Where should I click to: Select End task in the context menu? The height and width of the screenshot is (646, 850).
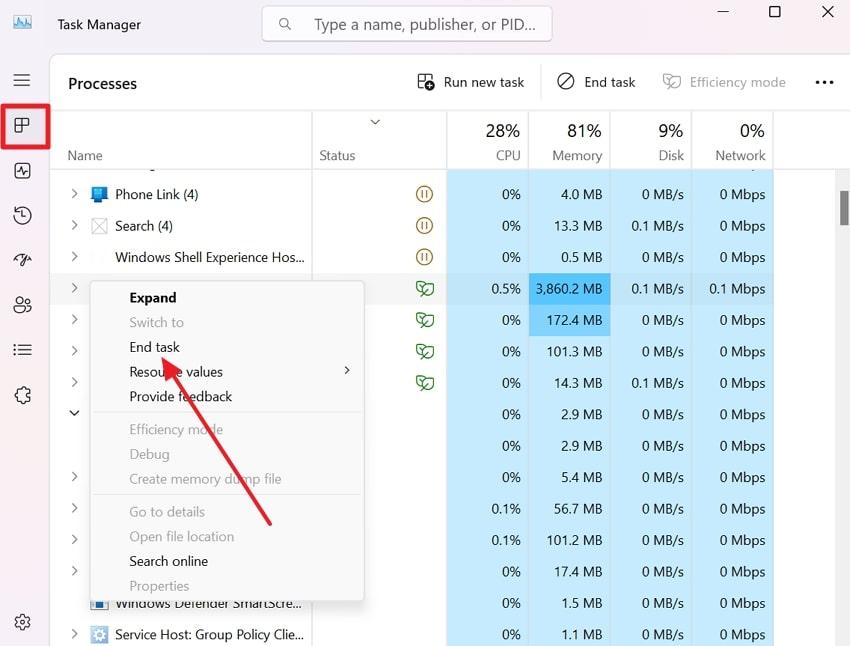tap(152, 347)
